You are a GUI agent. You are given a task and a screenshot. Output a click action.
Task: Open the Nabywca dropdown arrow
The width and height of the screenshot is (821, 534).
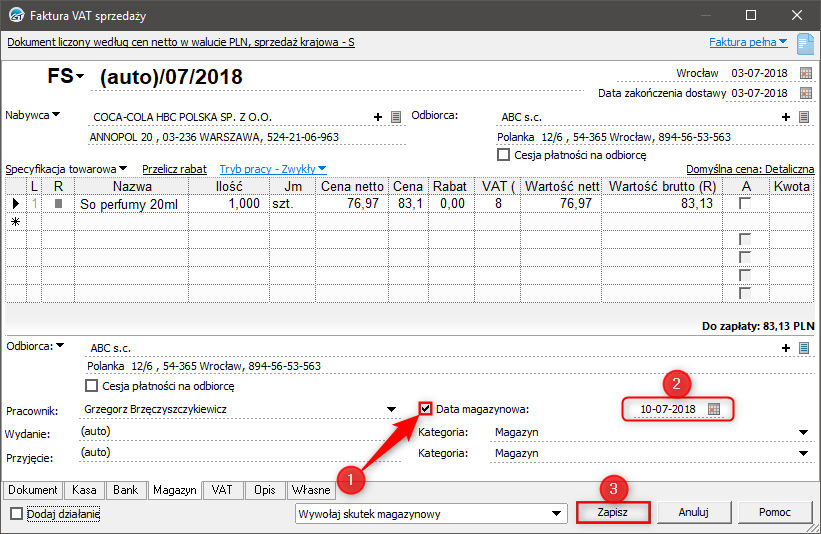pos(56,114)
